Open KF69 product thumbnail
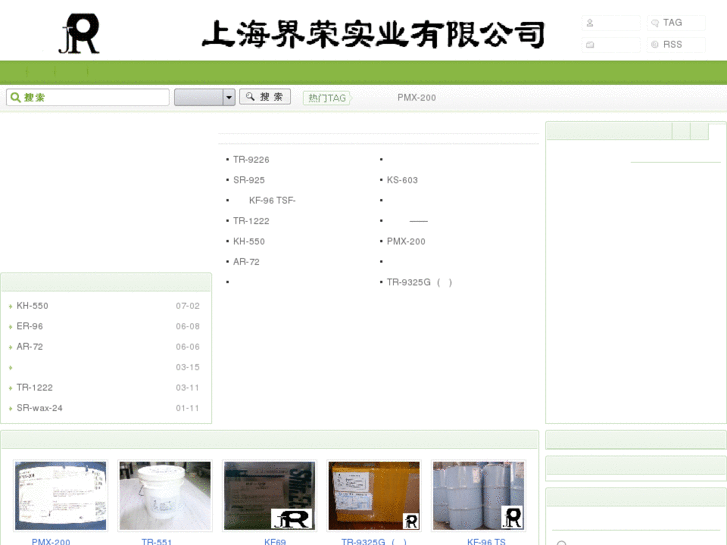727x545 pixels. [x=269, y=495]
